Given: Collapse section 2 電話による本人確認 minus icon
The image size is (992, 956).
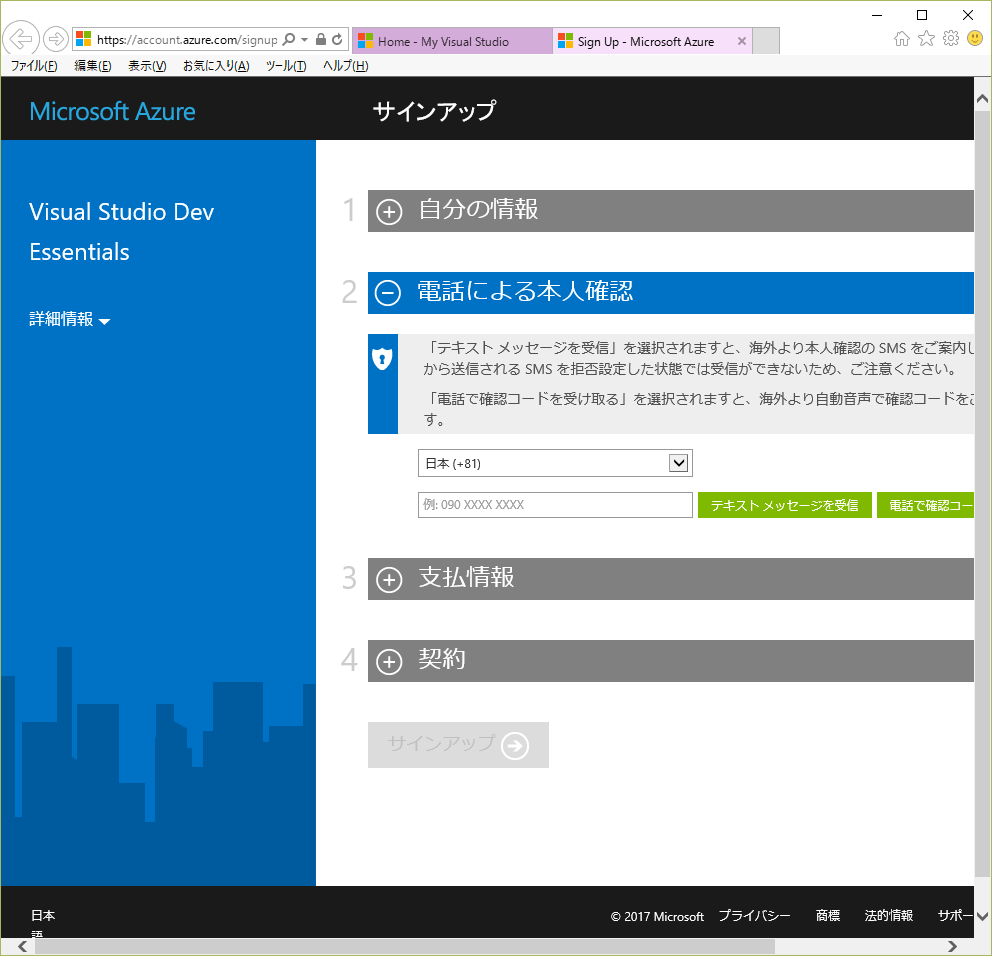Looking at the screenshot, I should coord(388,293).
